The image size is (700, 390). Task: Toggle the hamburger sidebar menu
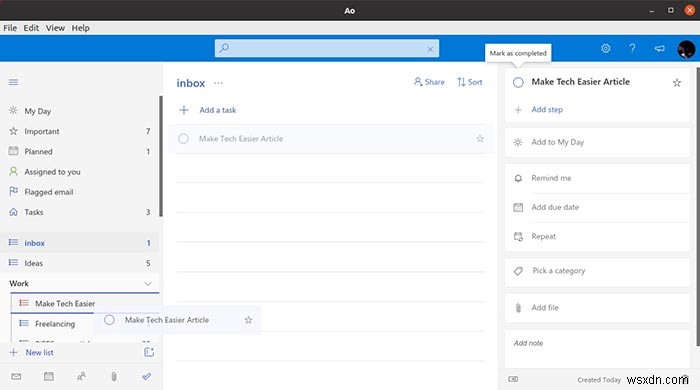coord(13,82)
